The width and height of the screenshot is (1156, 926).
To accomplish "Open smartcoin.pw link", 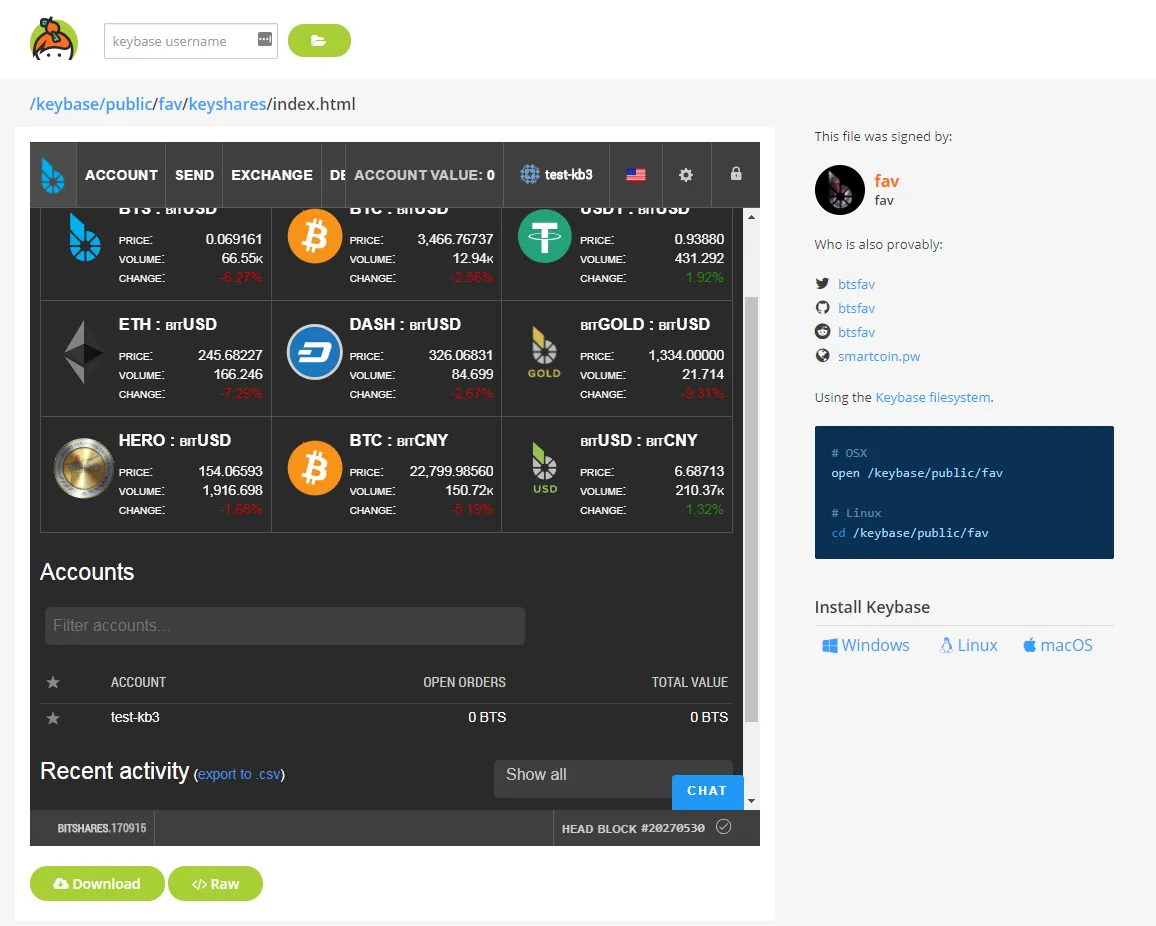I will [879, 356].
